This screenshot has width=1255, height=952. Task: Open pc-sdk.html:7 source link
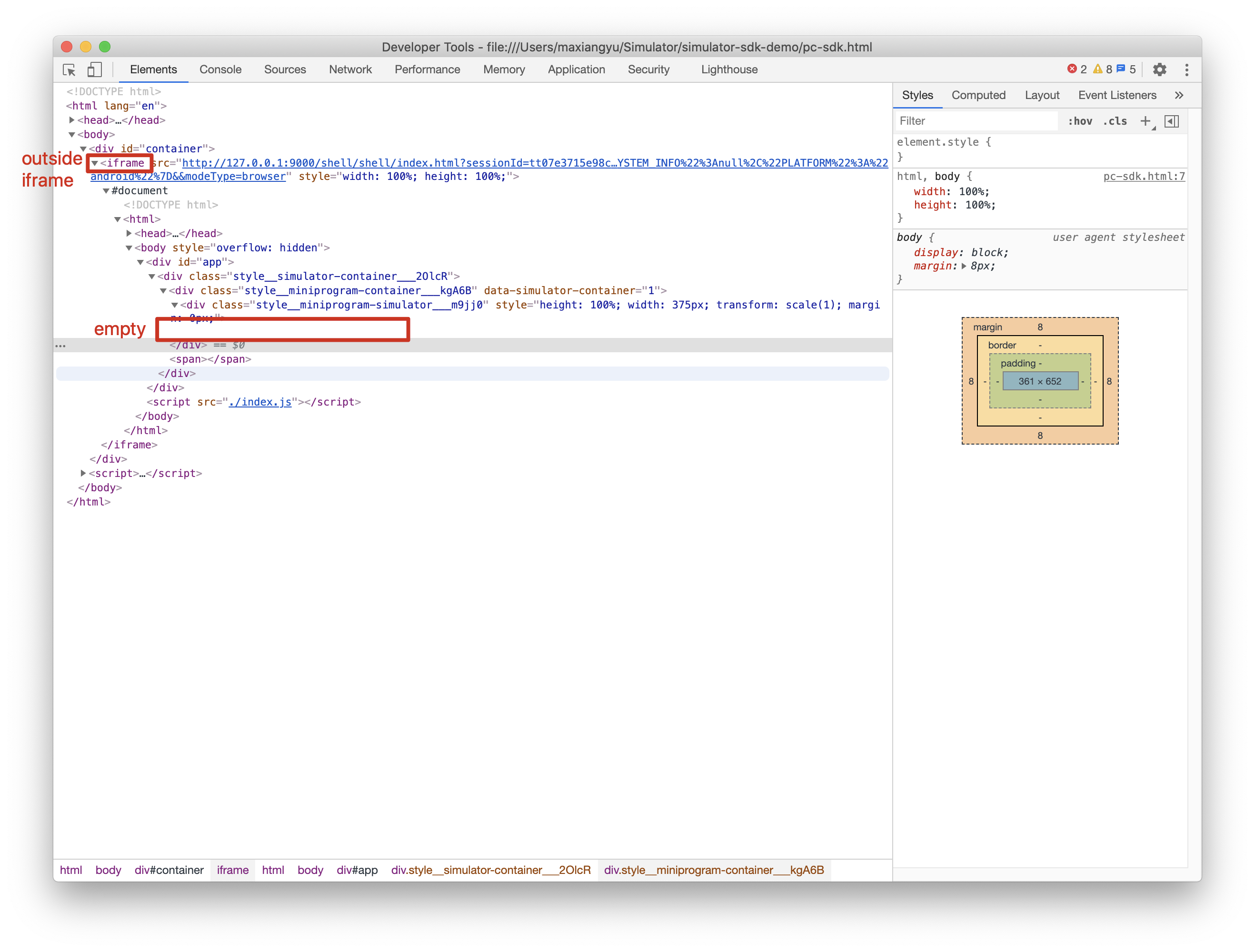pyautogui.click(x=1144, y=177)
